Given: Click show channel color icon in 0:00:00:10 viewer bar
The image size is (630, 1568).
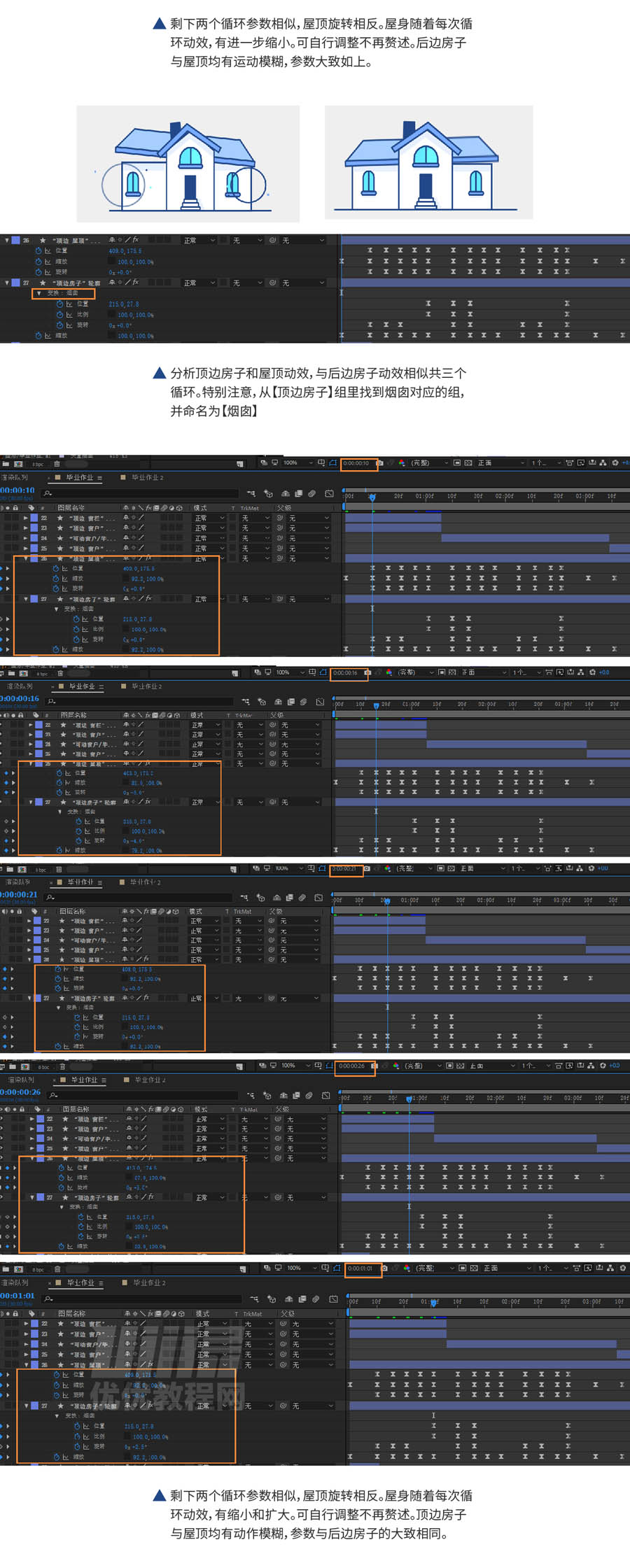Looking at the screenshot, I should [x=402, y=462].
